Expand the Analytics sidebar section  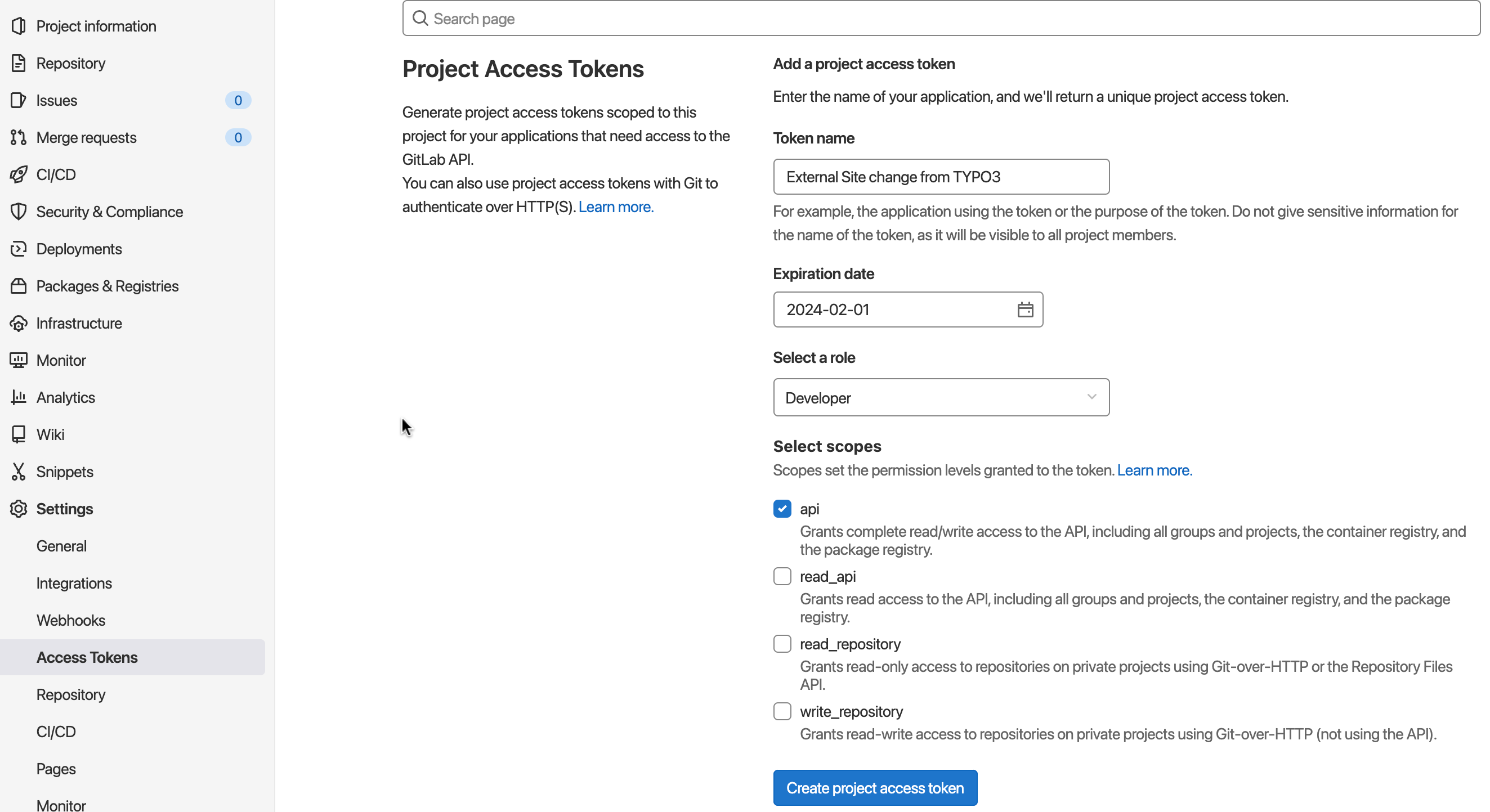[x=65, y=398]
